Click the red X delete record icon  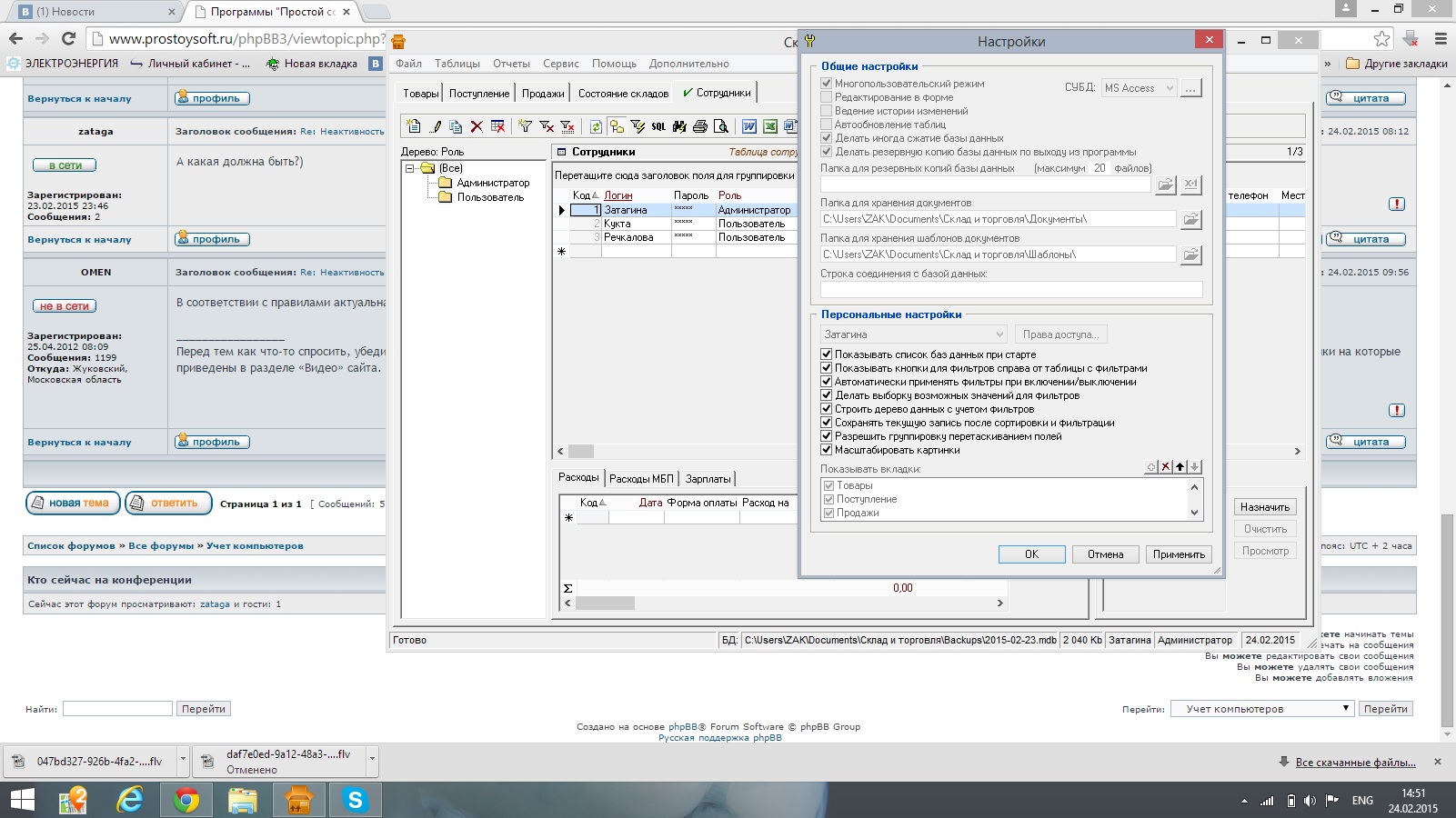click(x=477, y=126)
